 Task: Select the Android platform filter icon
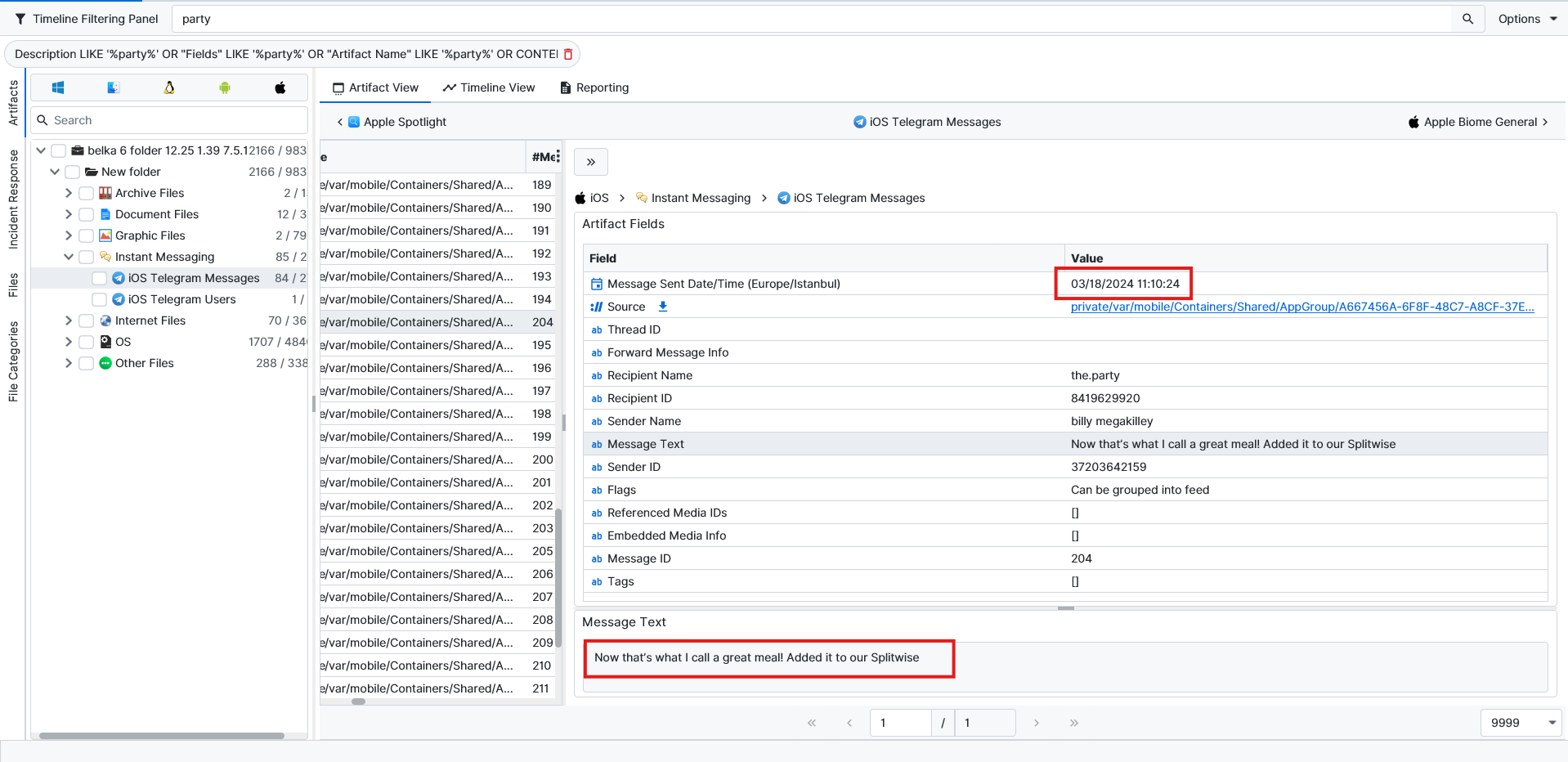(x=225, y=87)
